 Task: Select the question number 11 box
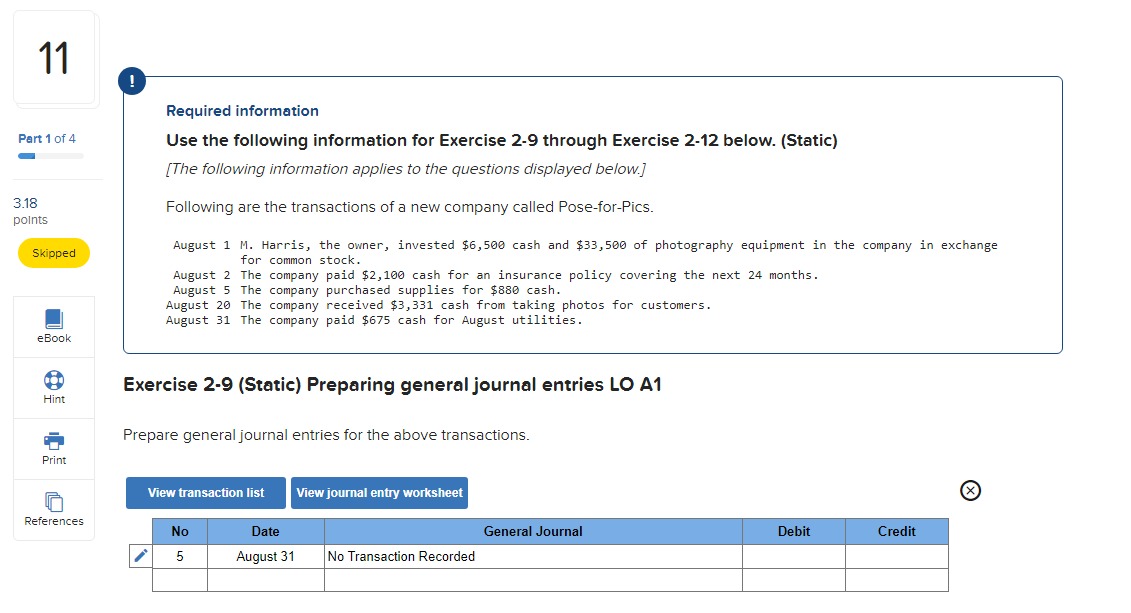coord(55,59)
